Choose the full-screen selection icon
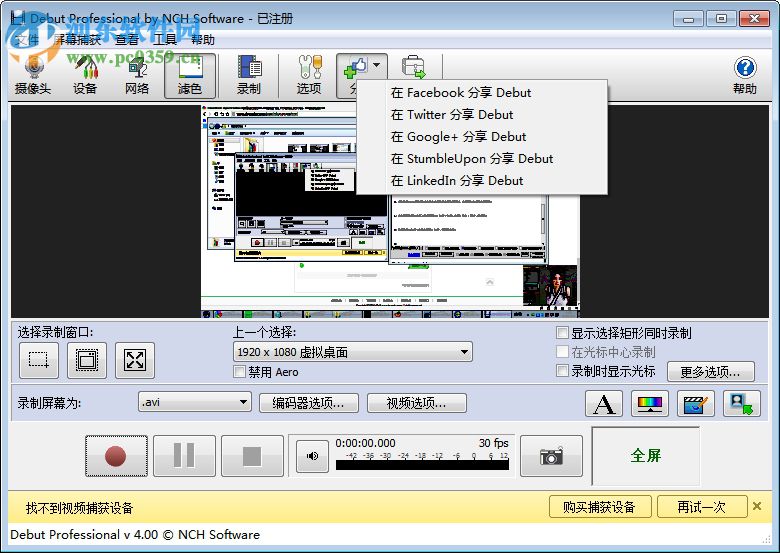 point(135,360)
